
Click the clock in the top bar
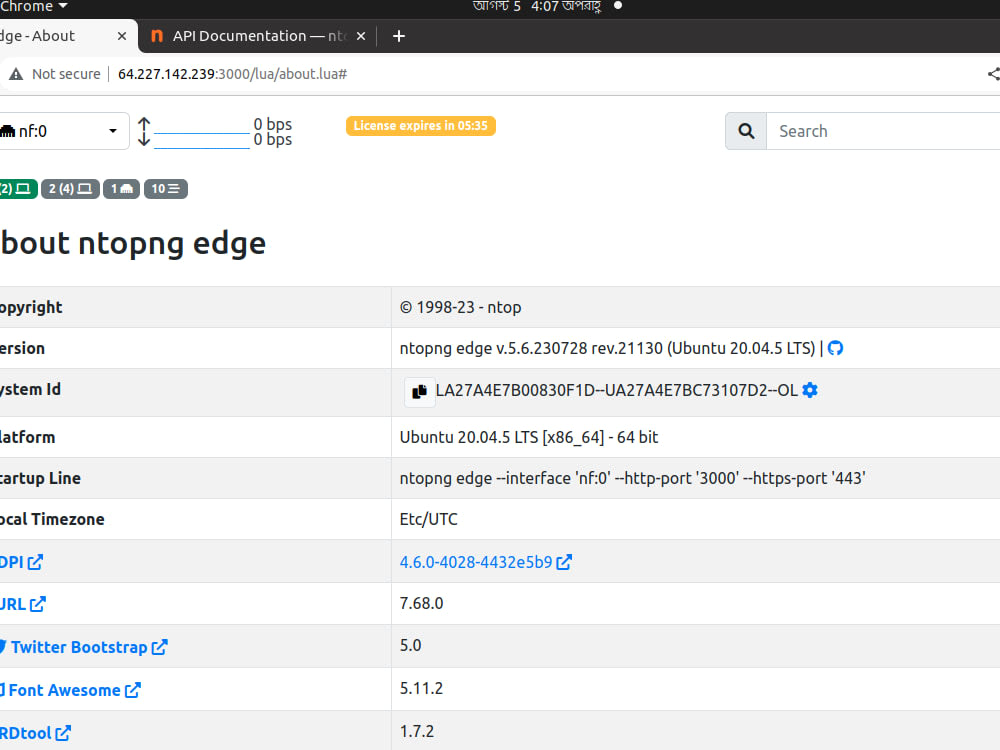tap(536, 6)
